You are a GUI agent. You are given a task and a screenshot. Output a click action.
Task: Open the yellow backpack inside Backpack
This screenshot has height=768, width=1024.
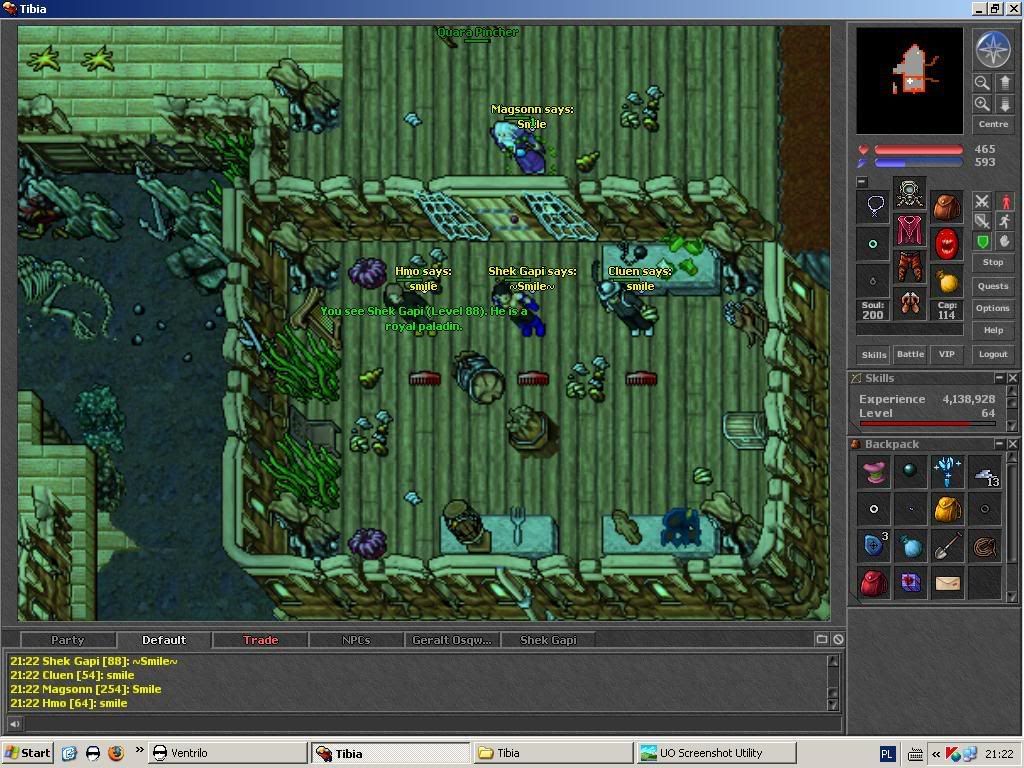tap(946, 509)
